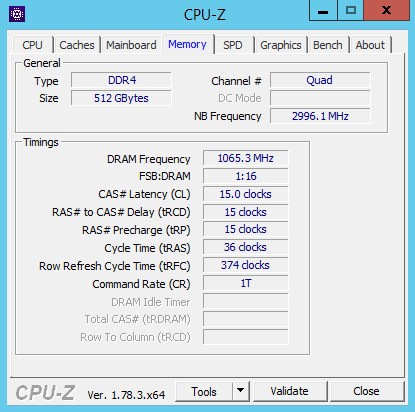Select the Memory tab
The height and width of the screenshot is (412, 415).
(187, 44)
